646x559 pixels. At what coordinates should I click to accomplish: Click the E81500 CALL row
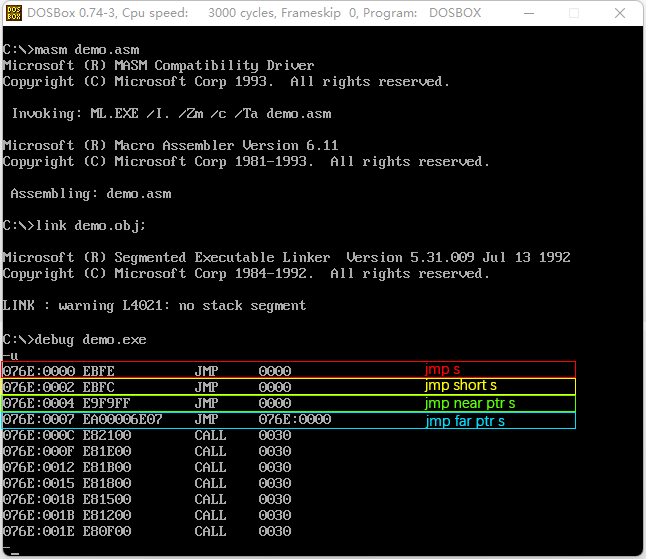tap(147, 499)
